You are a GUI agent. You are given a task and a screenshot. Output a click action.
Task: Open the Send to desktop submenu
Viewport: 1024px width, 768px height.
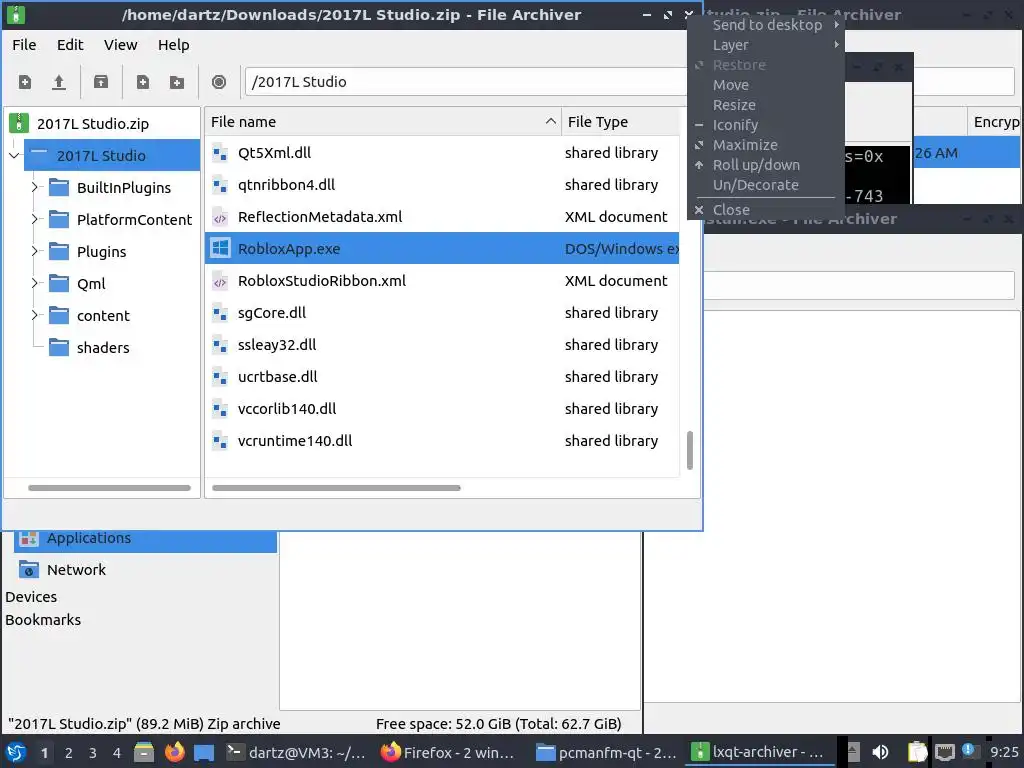point(767,25)
